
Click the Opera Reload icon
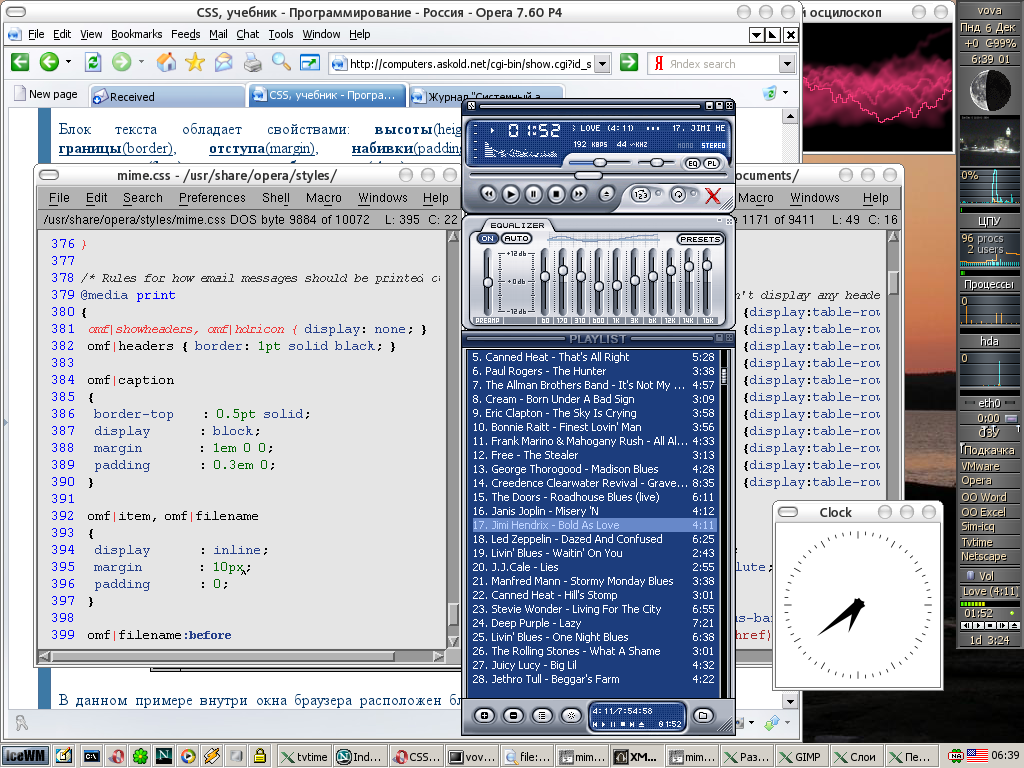coord(93,63)
